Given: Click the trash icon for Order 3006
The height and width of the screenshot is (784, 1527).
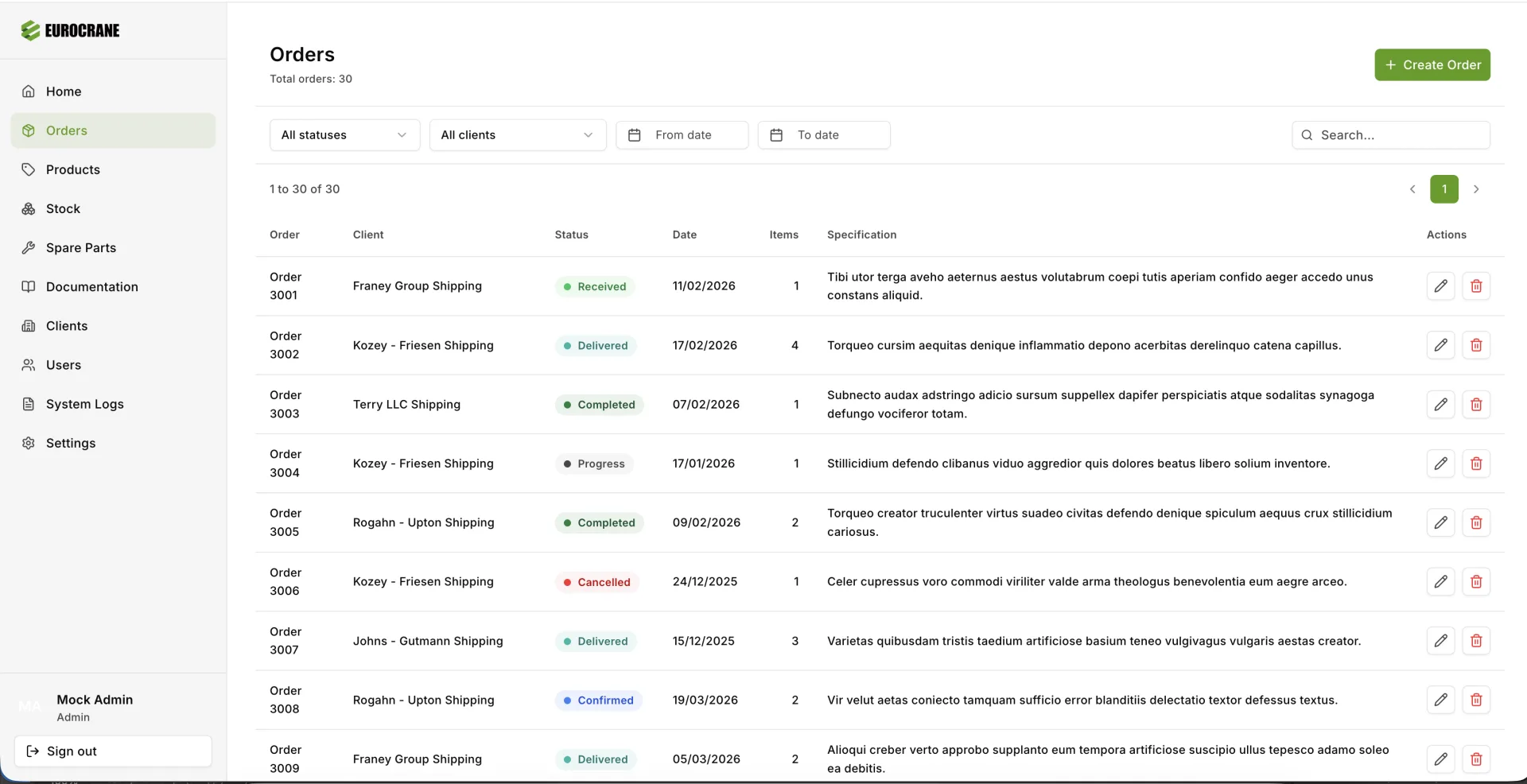Looking at the screenshot, I should point(1476,582).
